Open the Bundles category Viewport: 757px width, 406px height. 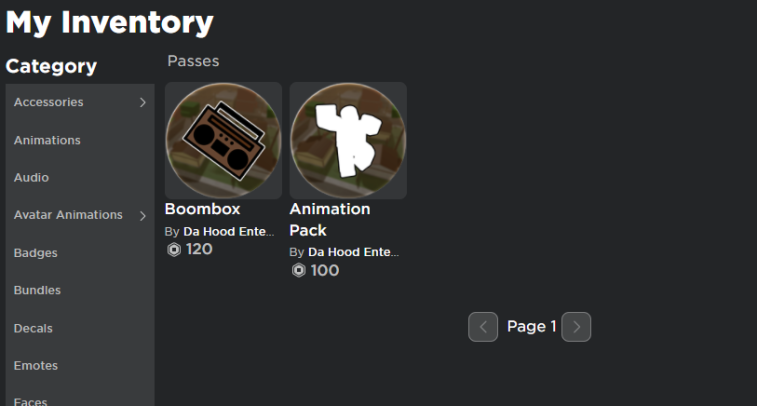37,290
